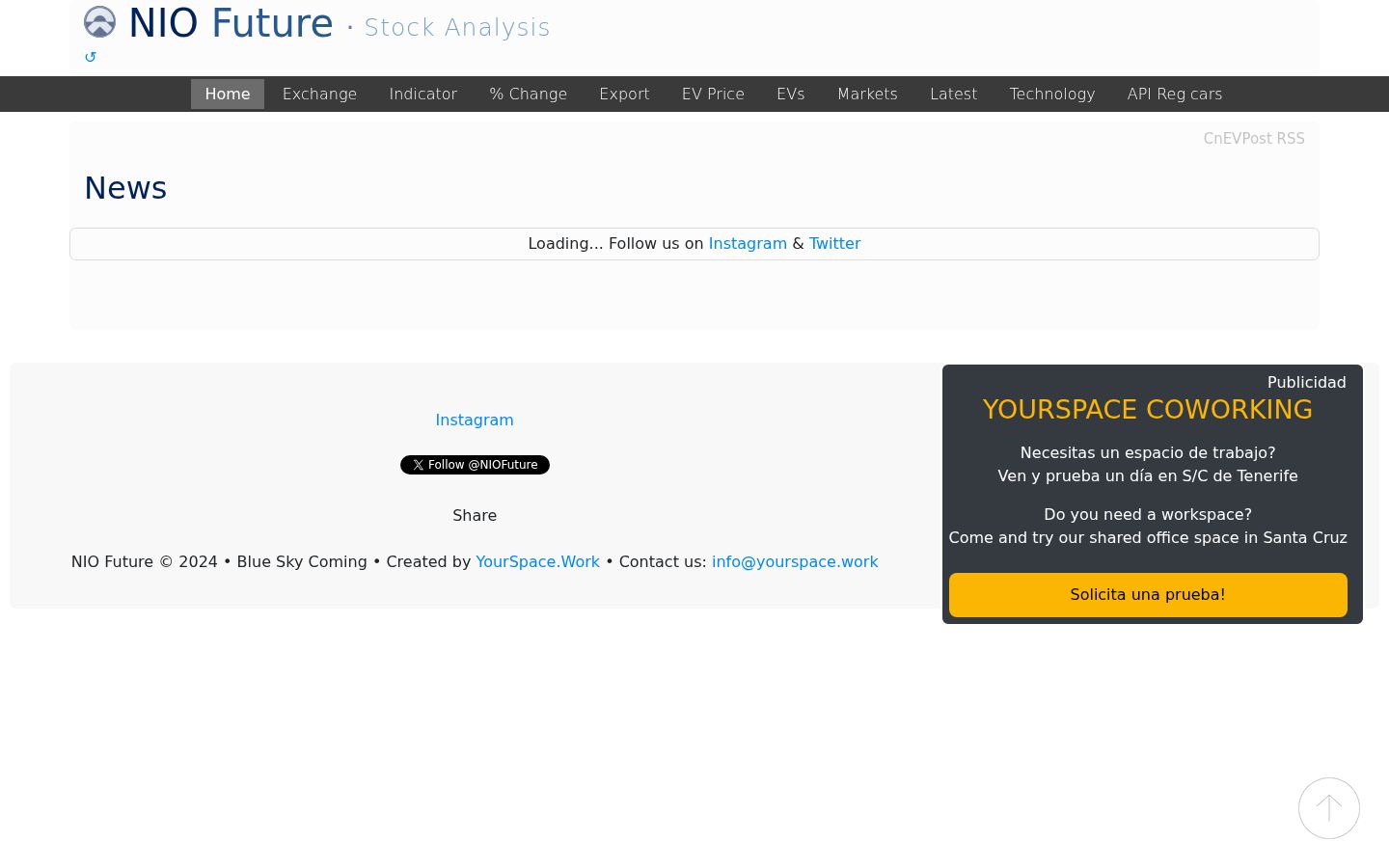
Task: Click the scroll-to-top arrow circle
Action: click(x=1328, y=808)
